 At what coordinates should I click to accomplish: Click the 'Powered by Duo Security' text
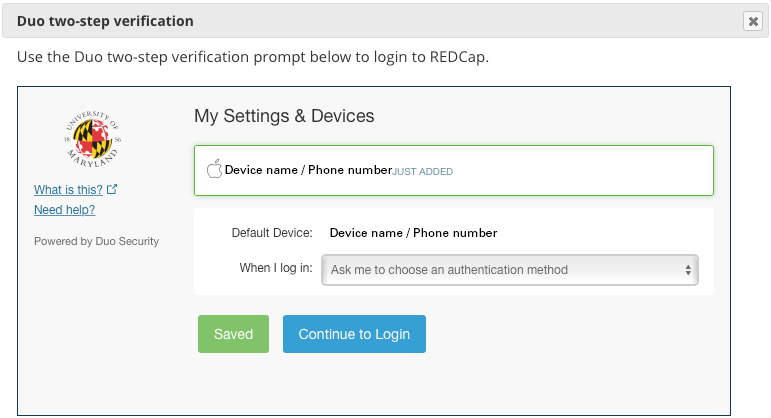tap(96, 241)
